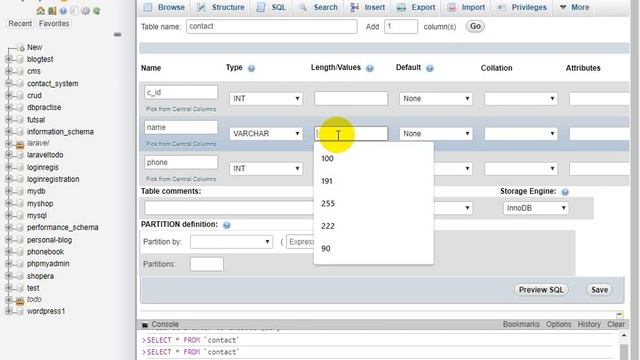Screen dimensions: 640x360
Task: Click Pick from Central Columns under c_id
Action: (181, 109)
